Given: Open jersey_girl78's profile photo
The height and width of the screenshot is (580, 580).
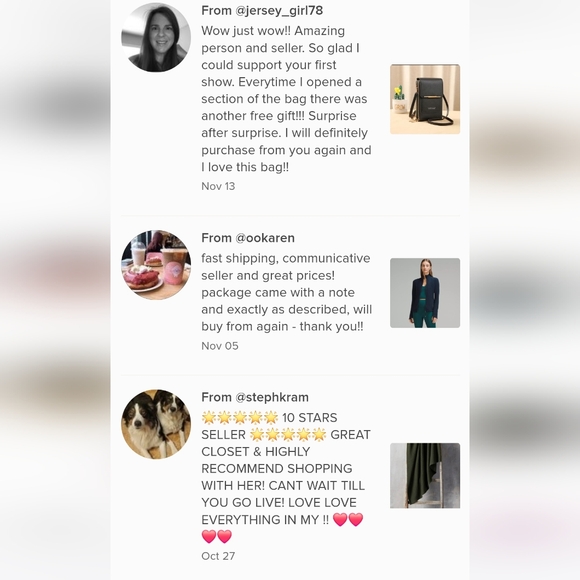Looking at the screenshot, I should click(156, 37).
